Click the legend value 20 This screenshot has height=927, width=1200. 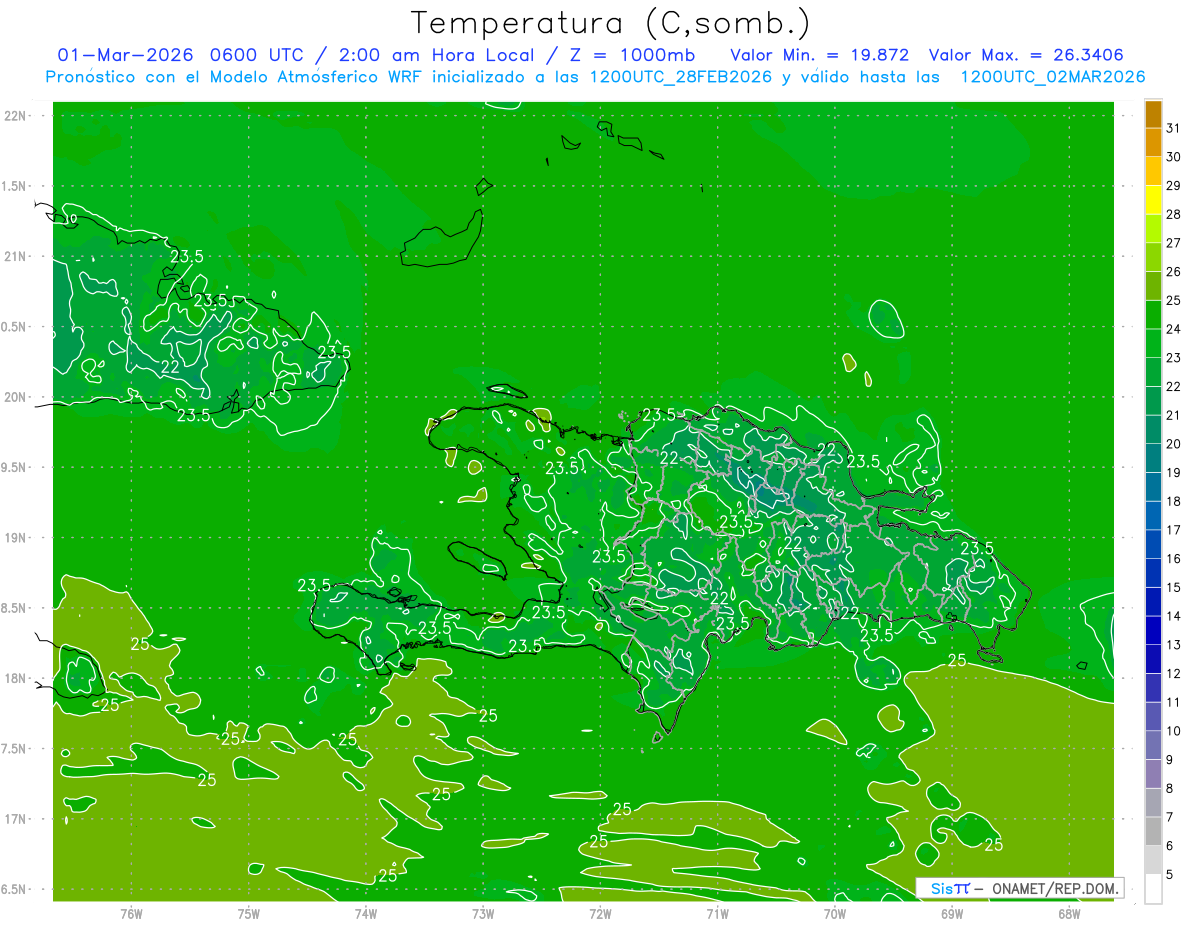pos(1174,444)
